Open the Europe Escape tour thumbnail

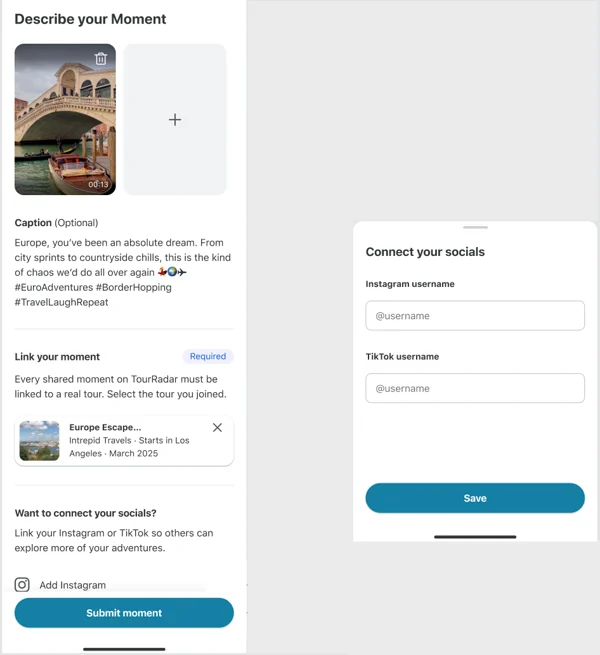(39, 441)
